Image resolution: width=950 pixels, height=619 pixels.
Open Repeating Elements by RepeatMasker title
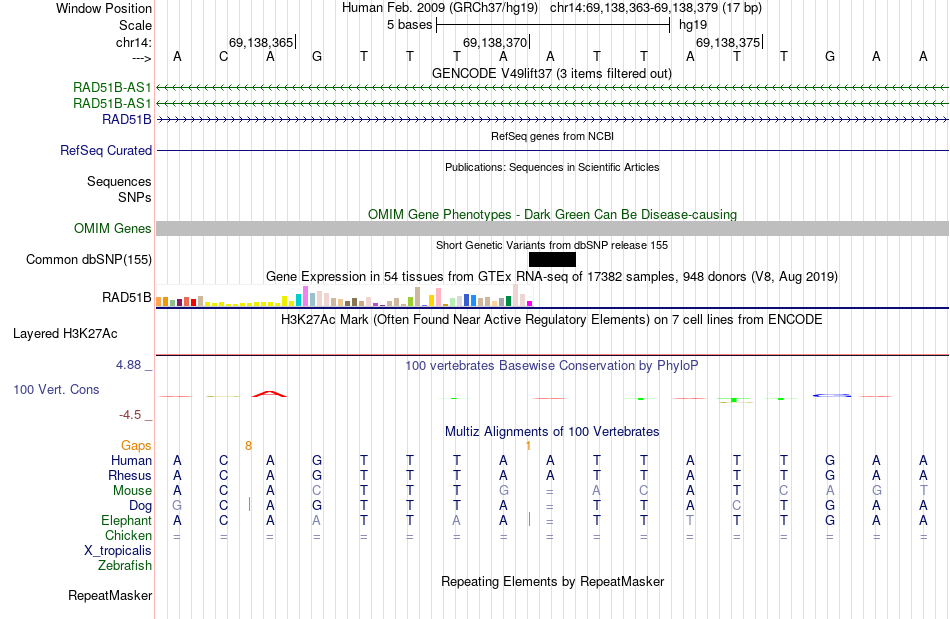552,581
